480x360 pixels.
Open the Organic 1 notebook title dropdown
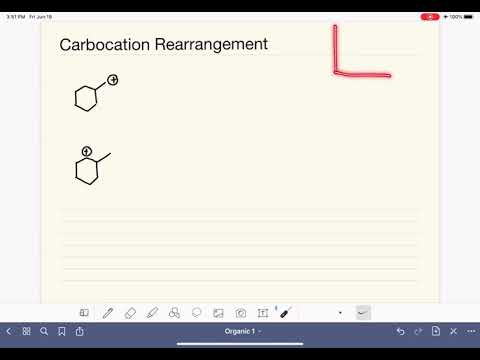click(x=242, y=331)
